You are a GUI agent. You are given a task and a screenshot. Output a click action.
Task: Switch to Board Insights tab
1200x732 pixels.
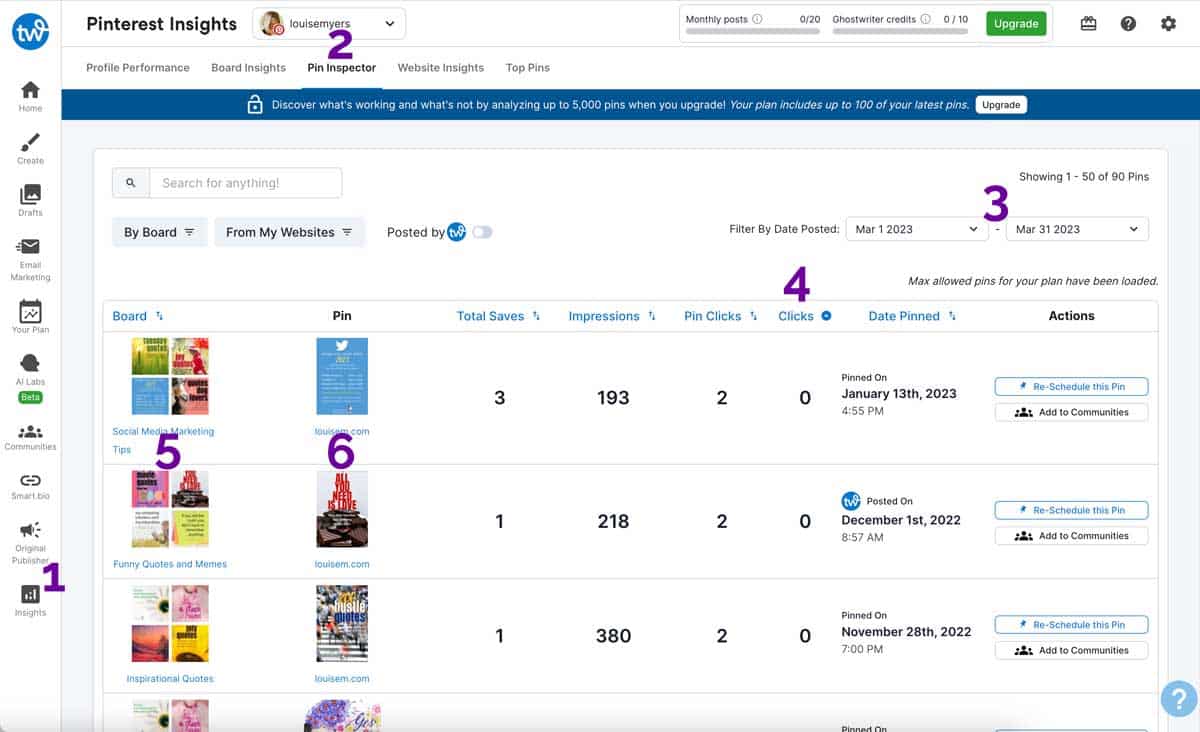(248, 68)
